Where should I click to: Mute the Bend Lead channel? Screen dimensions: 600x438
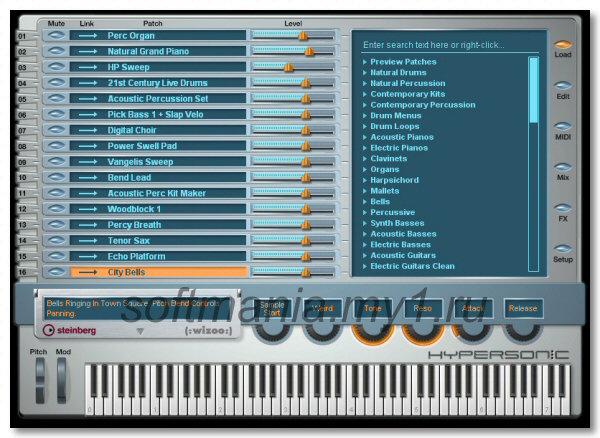pyautogui.click(x=57, y=177)
